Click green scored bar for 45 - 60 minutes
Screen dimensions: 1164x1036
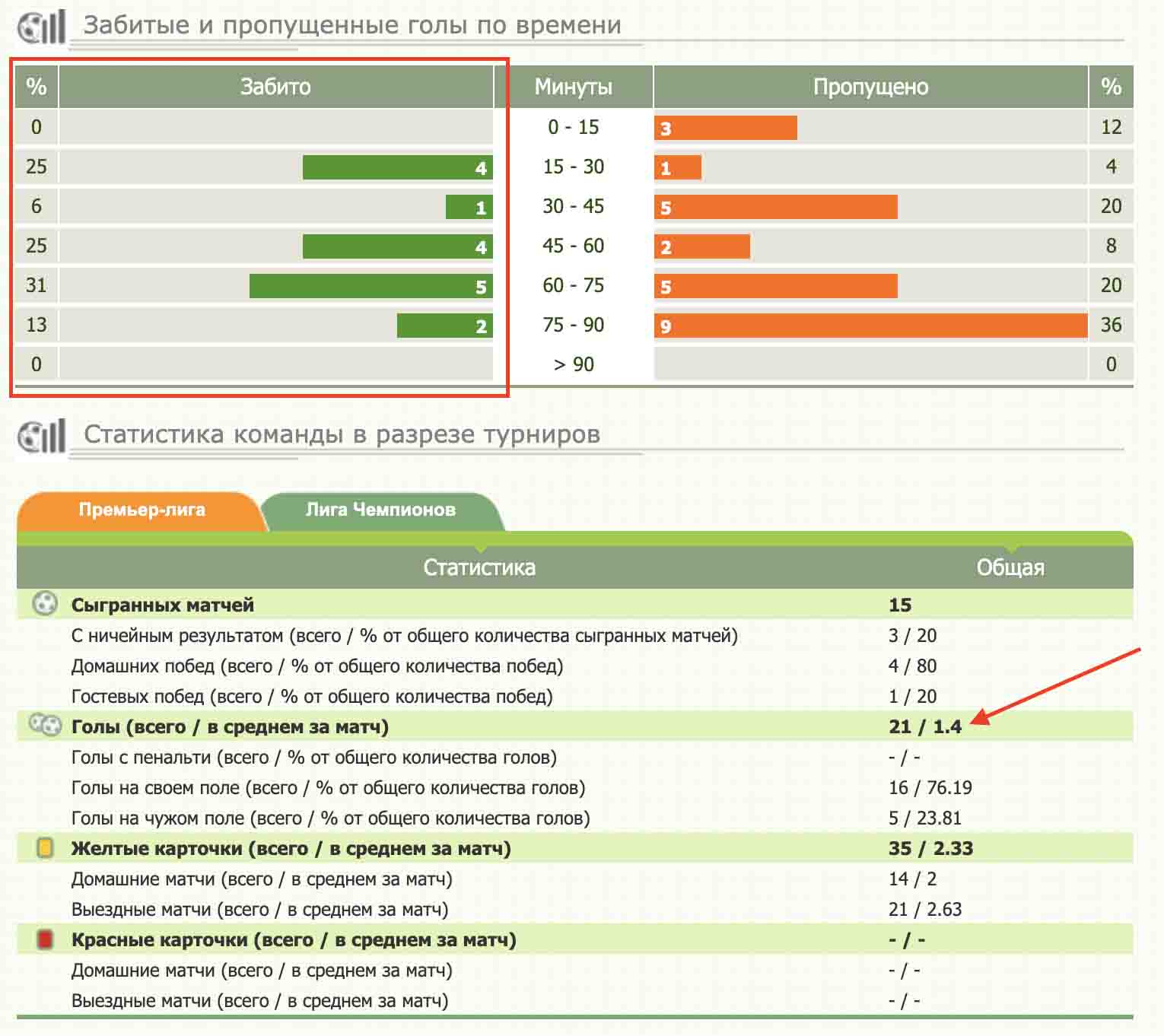(398, 246)
